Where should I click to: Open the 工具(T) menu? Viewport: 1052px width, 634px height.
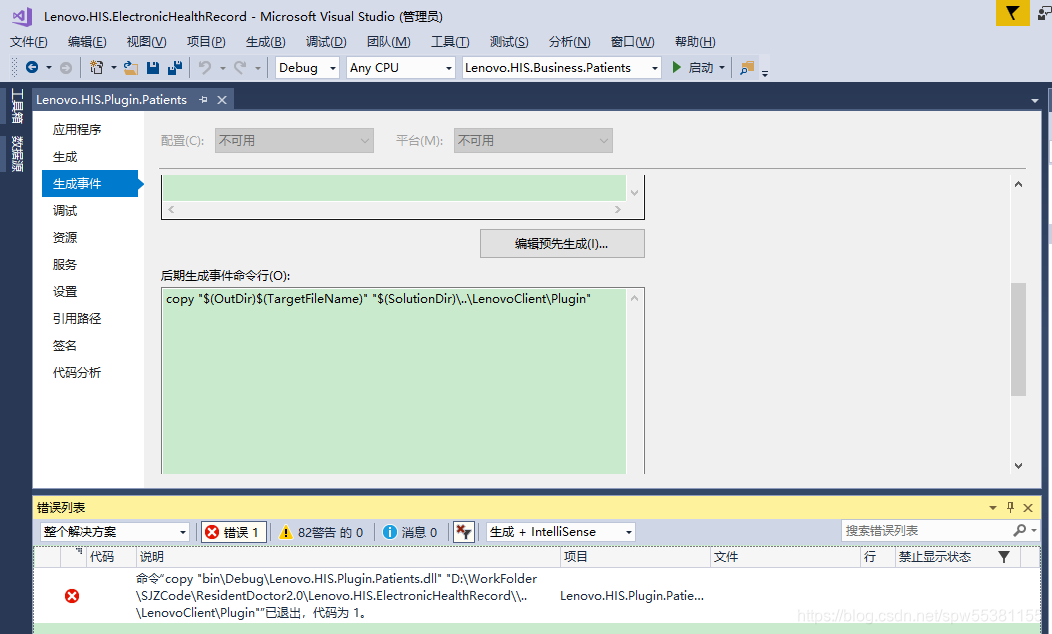click(x=450, y=42)
